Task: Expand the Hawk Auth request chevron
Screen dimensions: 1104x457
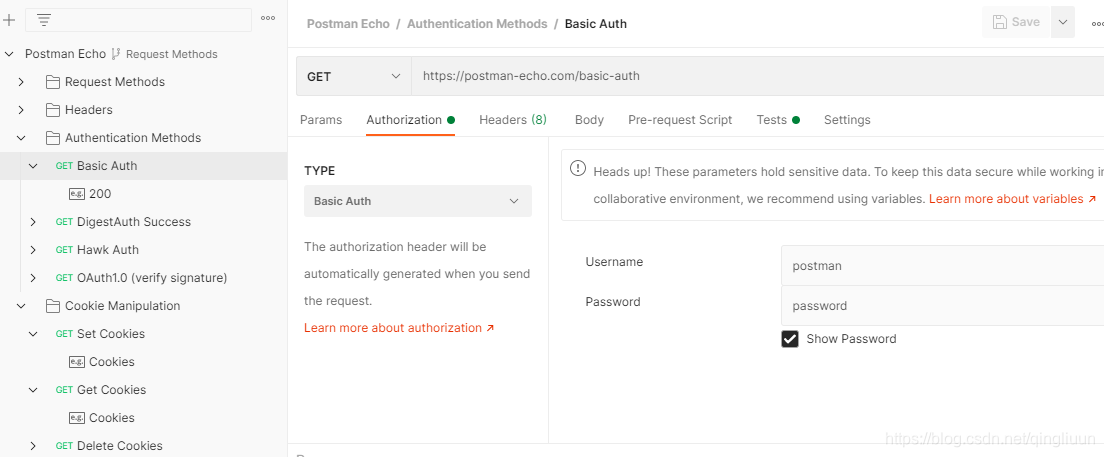Action: [x=33, y=250]
